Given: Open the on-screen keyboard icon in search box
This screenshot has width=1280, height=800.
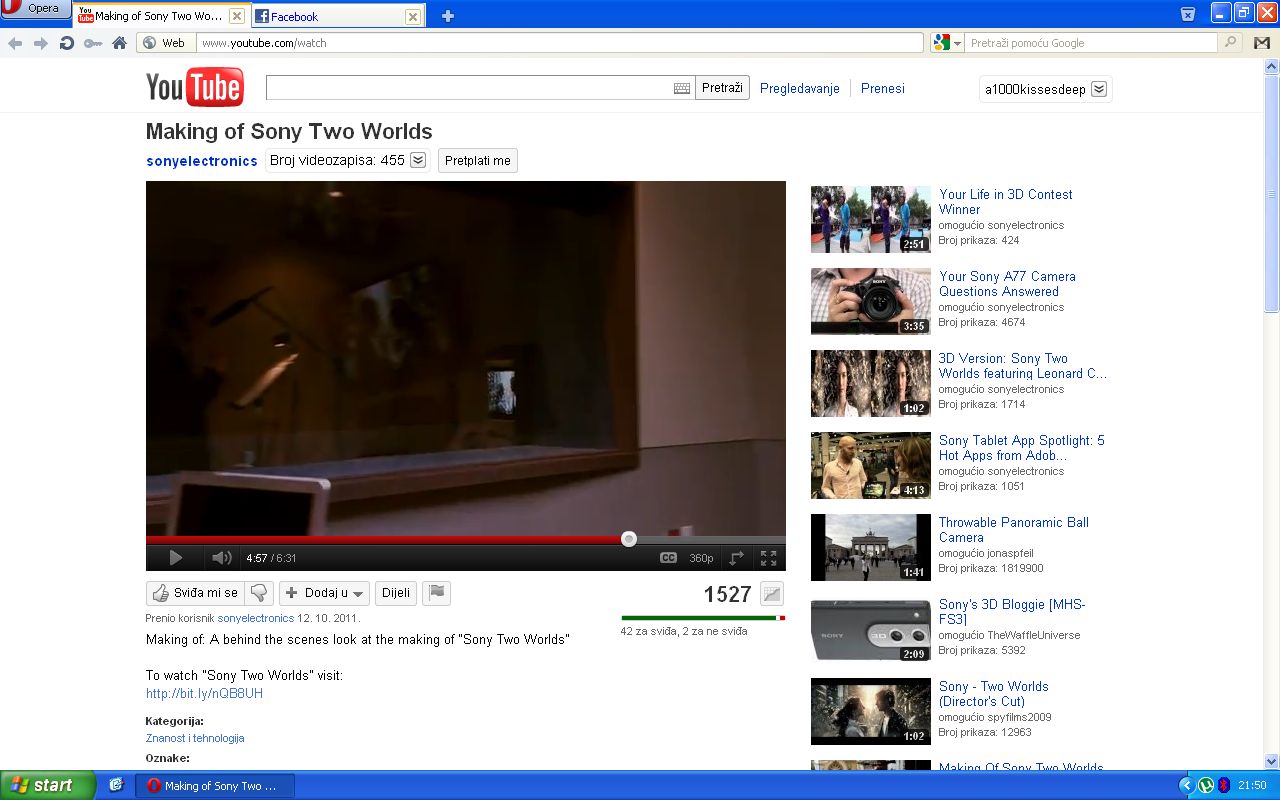Looking at the screenshot, I should pos(682,88).
